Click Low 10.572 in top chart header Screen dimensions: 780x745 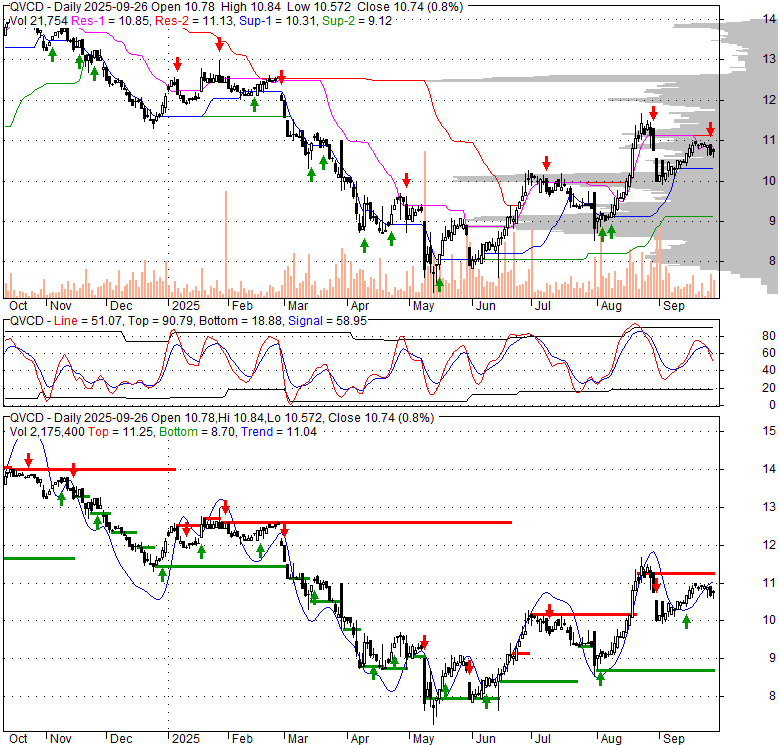[x=318, y=7]
